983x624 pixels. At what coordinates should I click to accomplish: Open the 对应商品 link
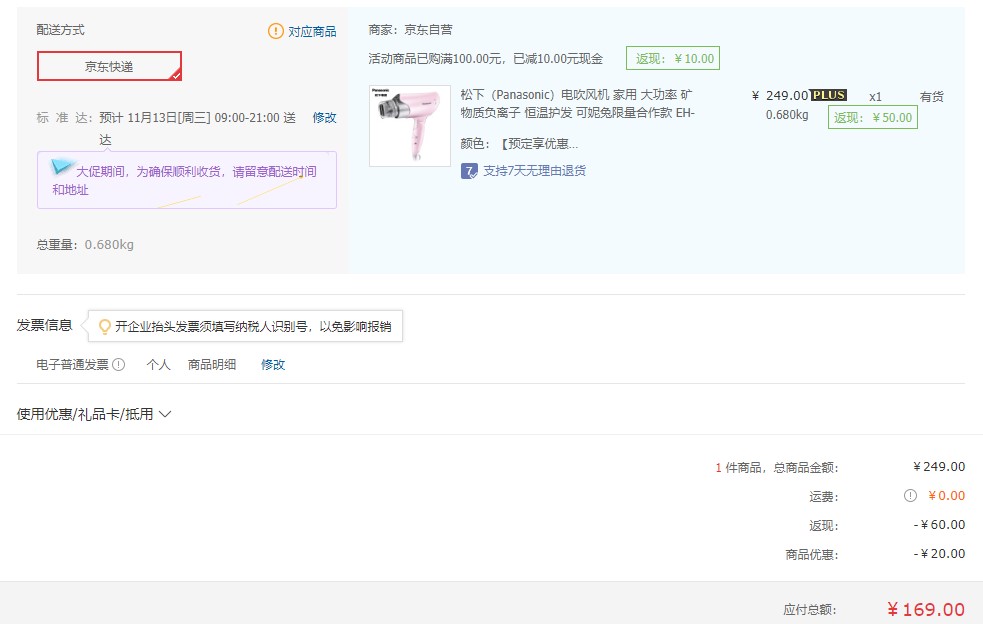pyautogui.click(x=312, y=31)
